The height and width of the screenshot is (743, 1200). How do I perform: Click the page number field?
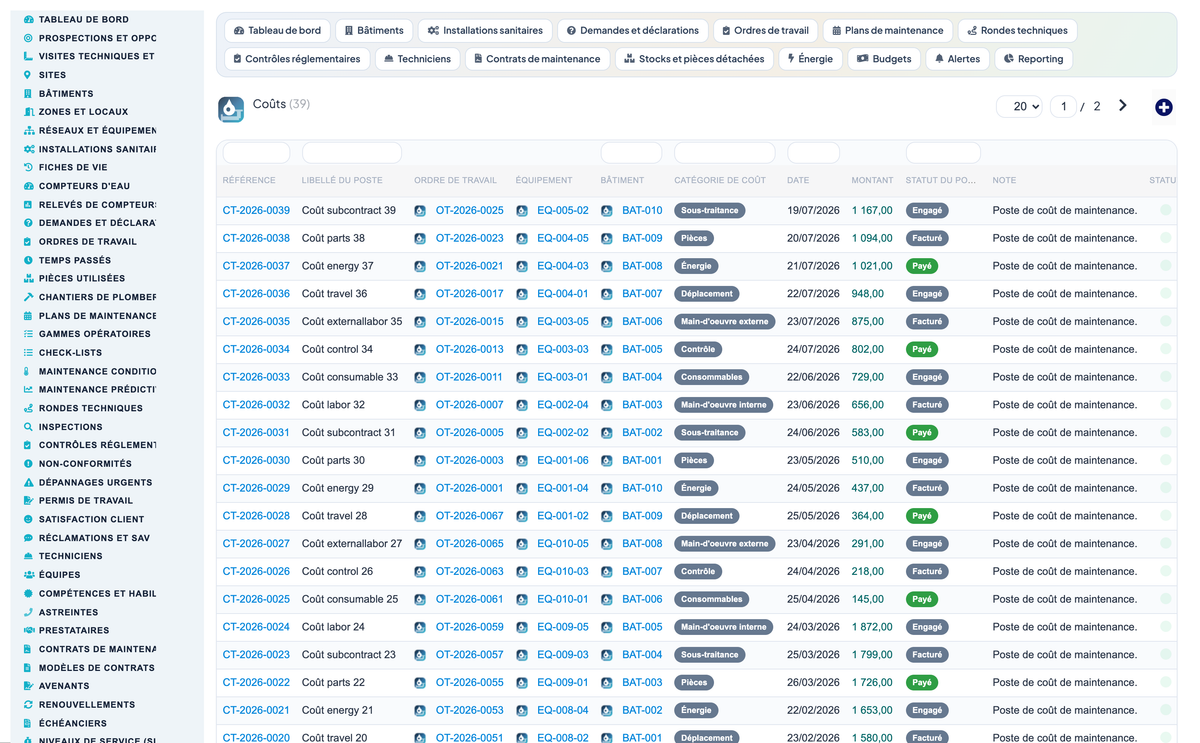1063,106
